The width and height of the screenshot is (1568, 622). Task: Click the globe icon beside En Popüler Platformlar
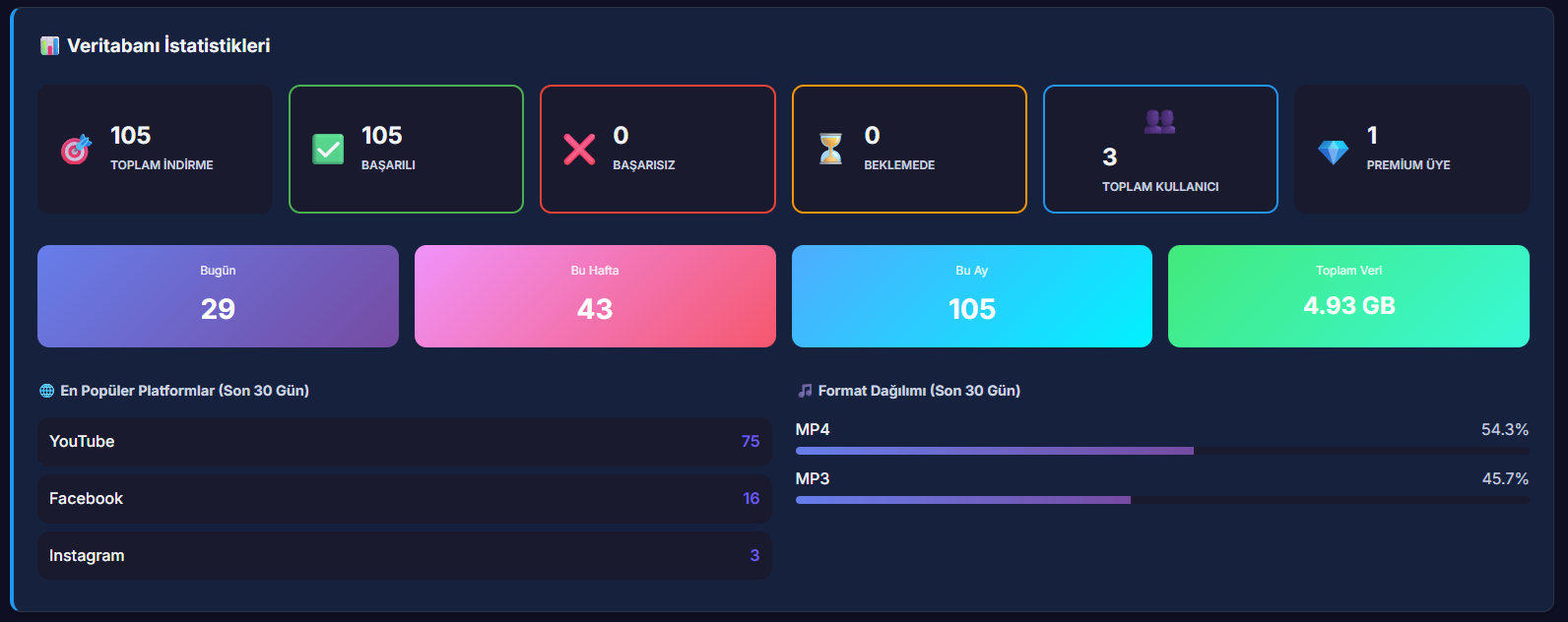pyautogui.click(x=46, y=391)
